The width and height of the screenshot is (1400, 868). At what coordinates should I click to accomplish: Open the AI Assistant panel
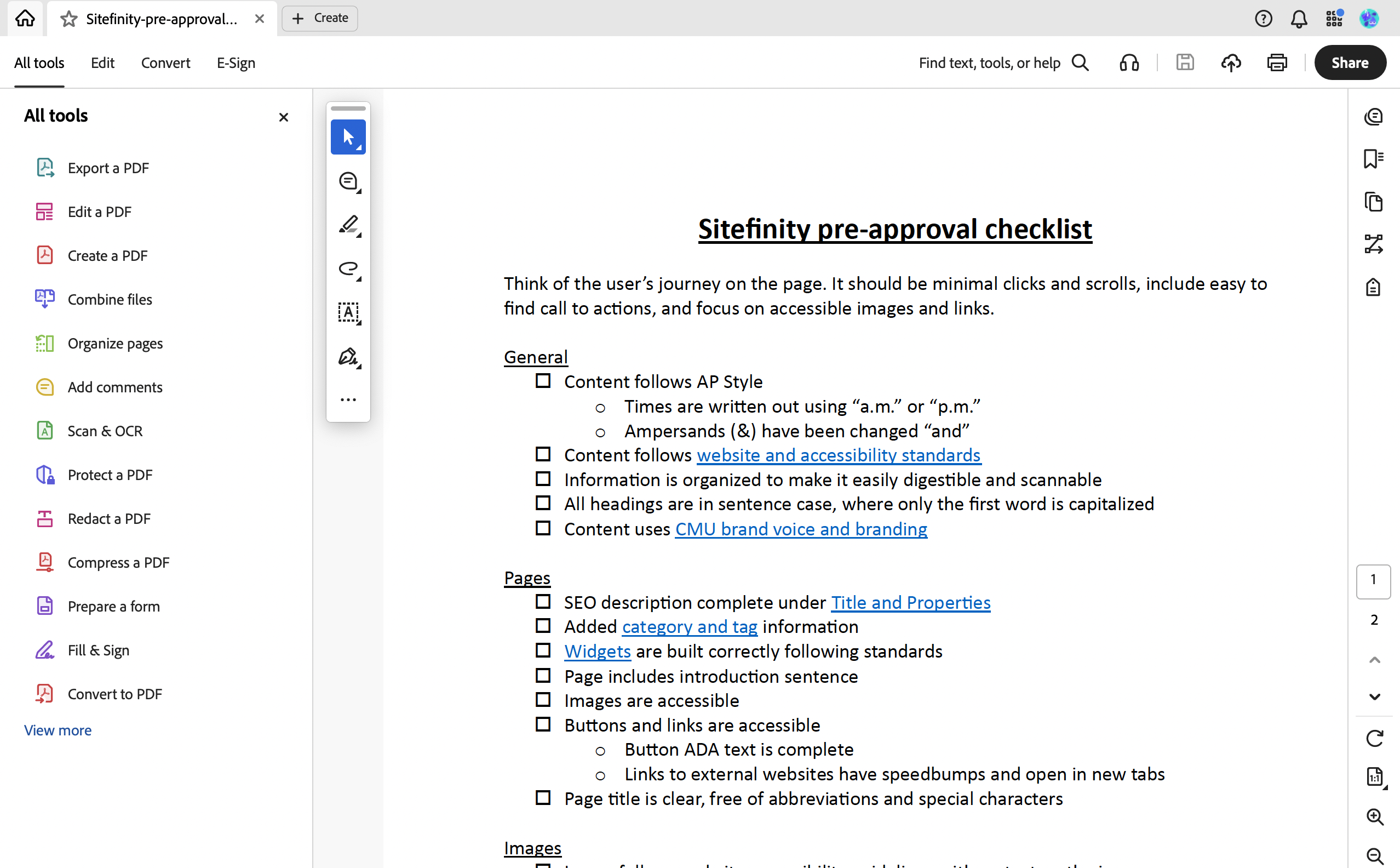tap(1374, 117)
